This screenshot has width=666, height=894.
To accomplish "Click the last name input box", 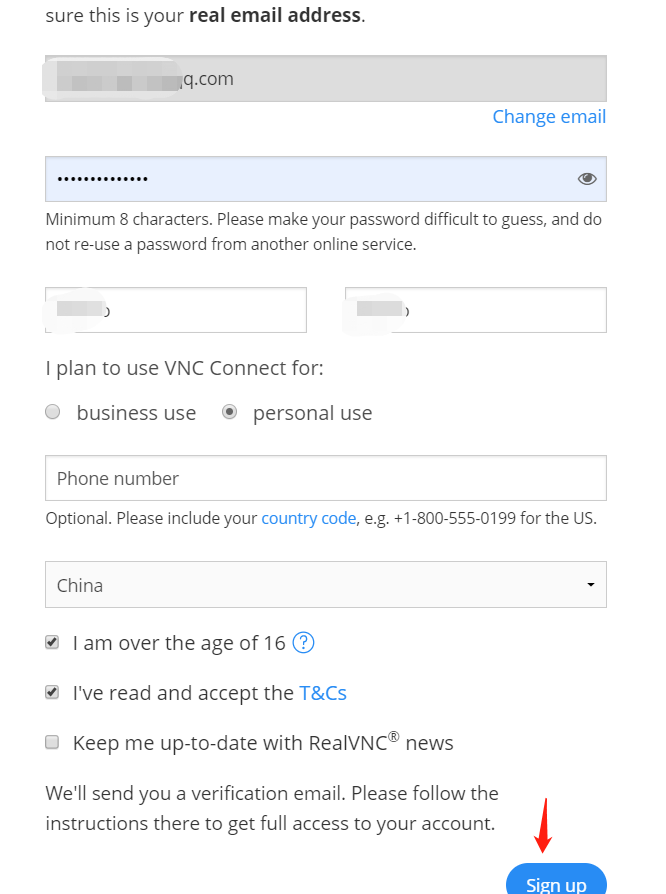I will click(x=475, y=310).
